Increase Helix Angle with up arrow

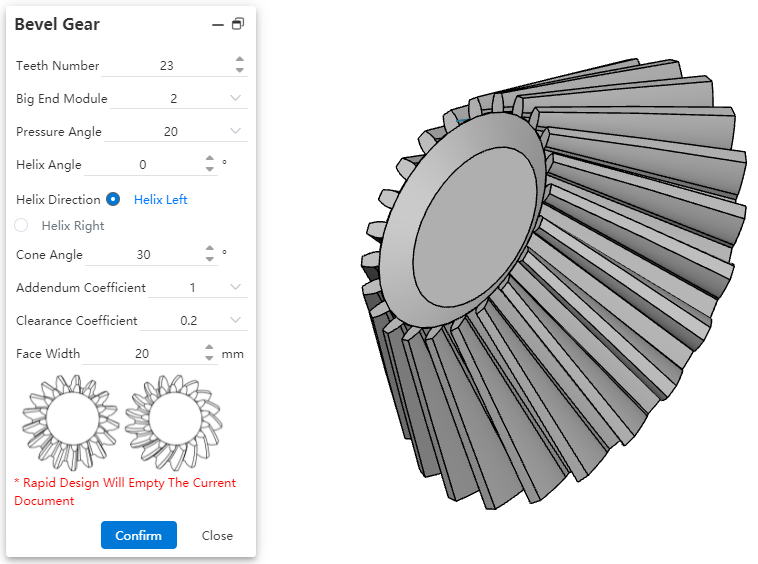[x=209, y=159]
